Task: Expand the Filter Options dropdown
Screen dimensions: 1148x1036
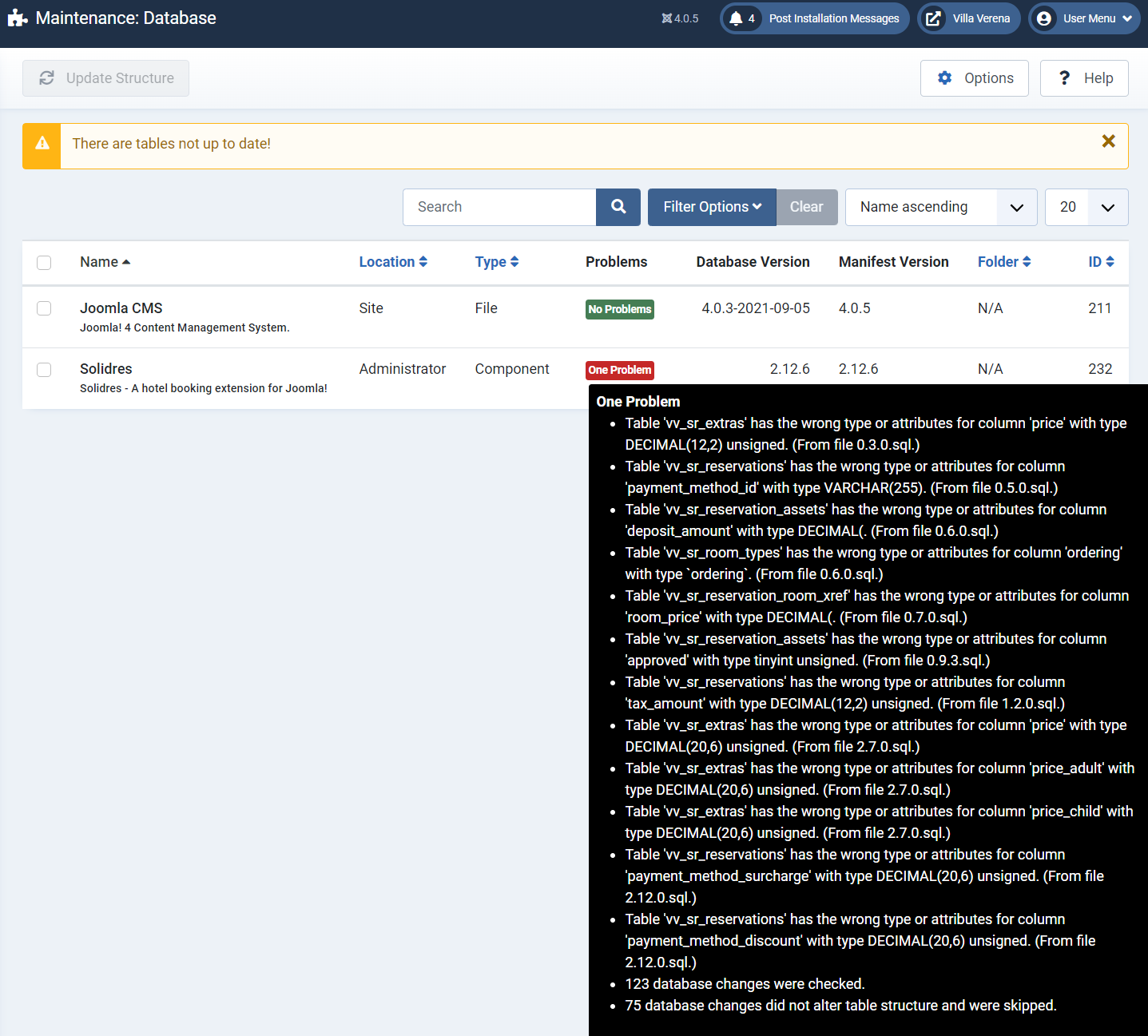Action: 711,207
